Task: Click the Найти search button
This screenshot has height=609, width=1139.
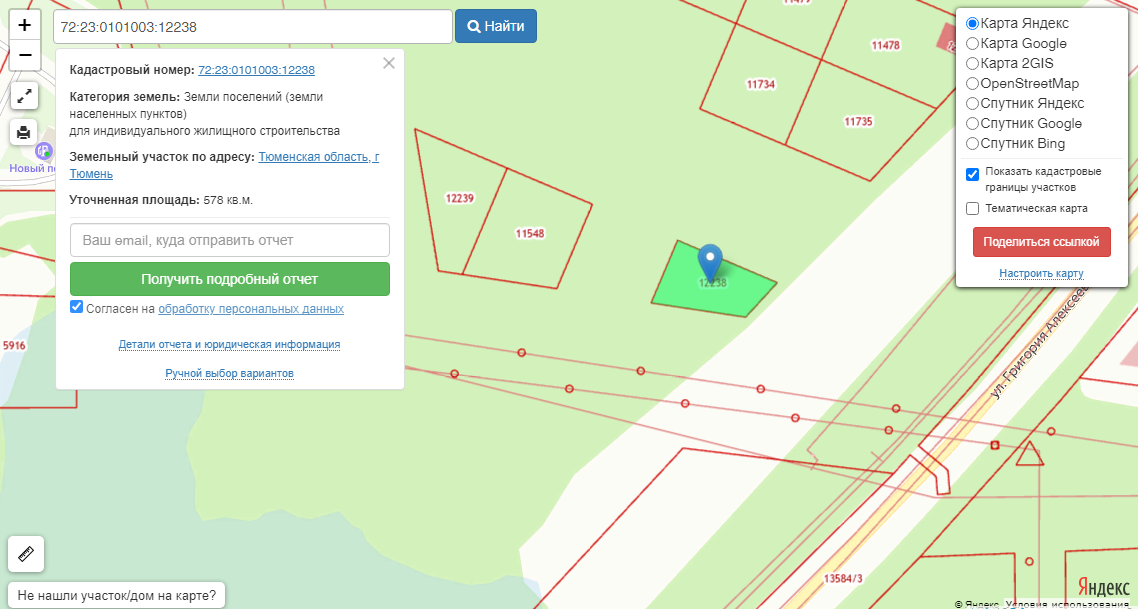Action: 496,26
